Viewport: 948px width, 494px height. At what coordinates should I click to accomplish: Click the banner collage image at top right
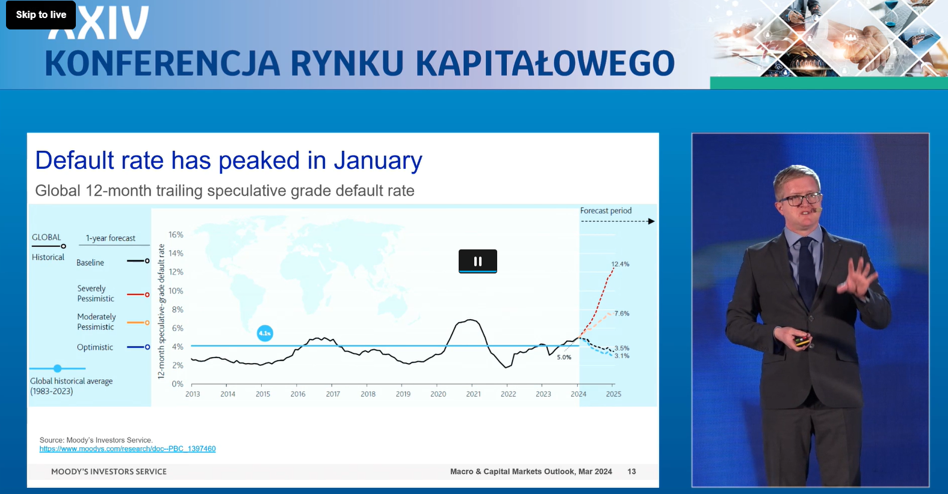click(828, 40)
